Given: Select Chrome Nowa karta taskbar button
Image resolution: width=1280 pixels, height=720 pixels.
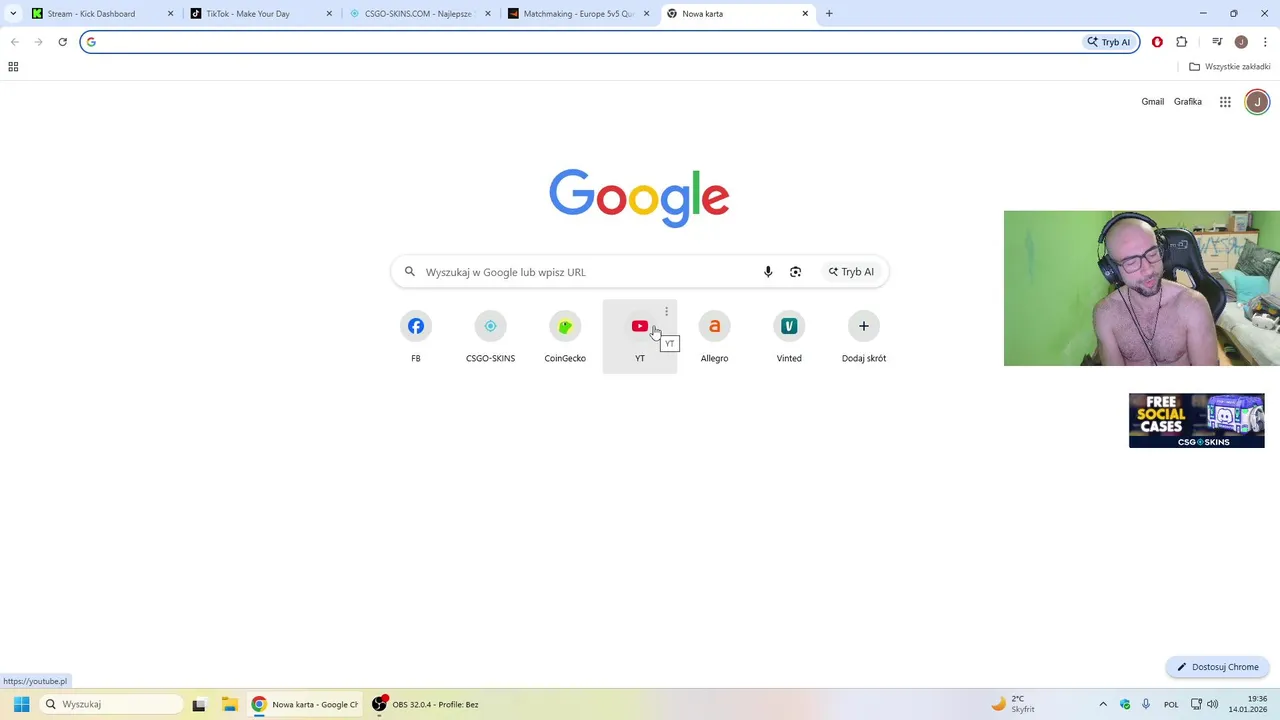Looking at the screenshot, I should [304, 704].
